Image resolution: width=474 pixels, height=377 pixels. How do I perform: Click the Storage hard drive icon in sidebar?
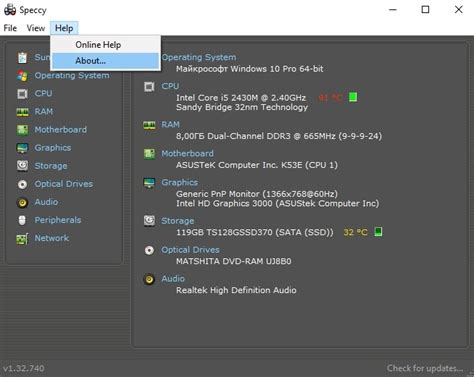[x=22, y=166]
